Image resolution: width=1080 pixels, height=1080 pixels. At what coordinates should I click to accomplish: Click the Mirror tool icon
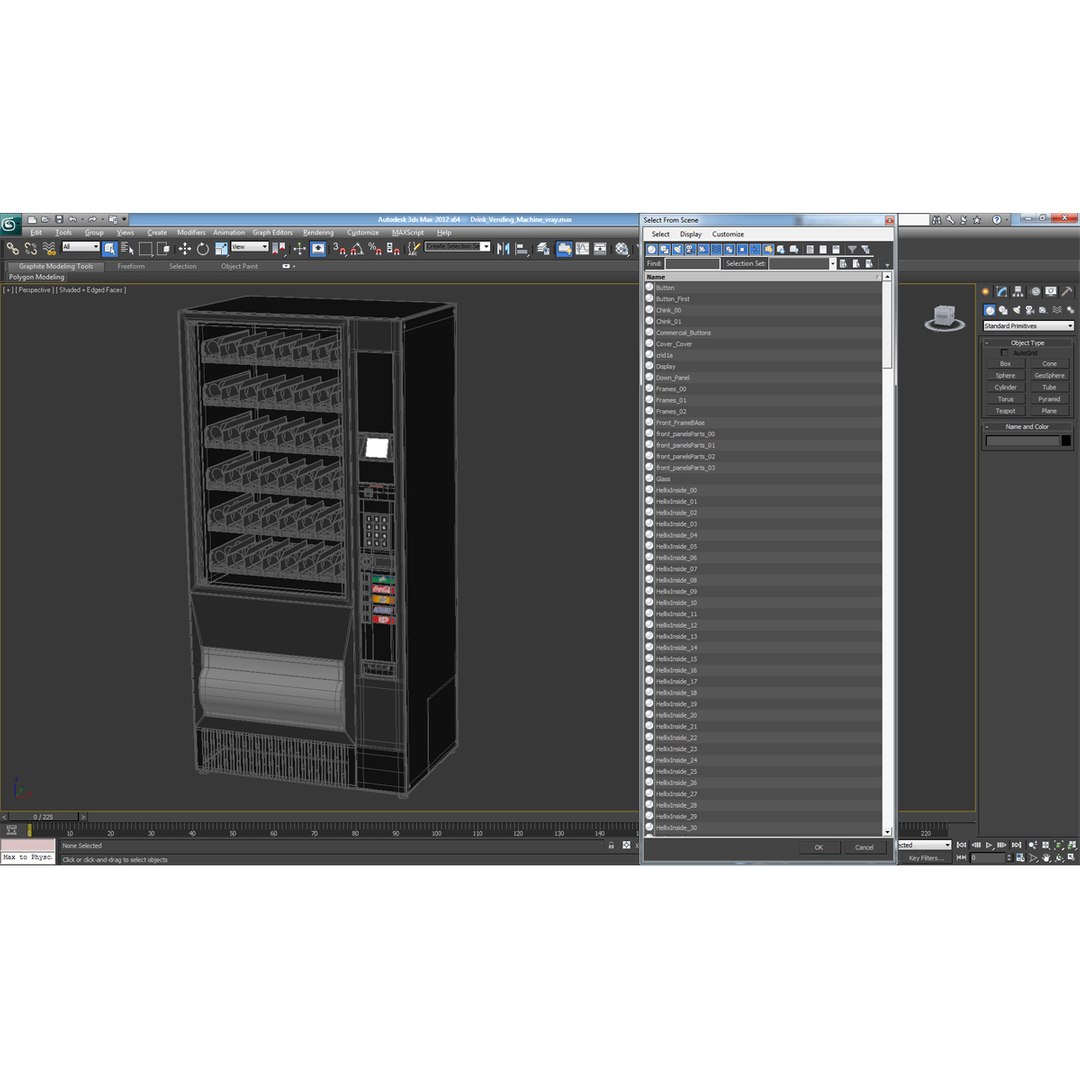tap(503, 249)
